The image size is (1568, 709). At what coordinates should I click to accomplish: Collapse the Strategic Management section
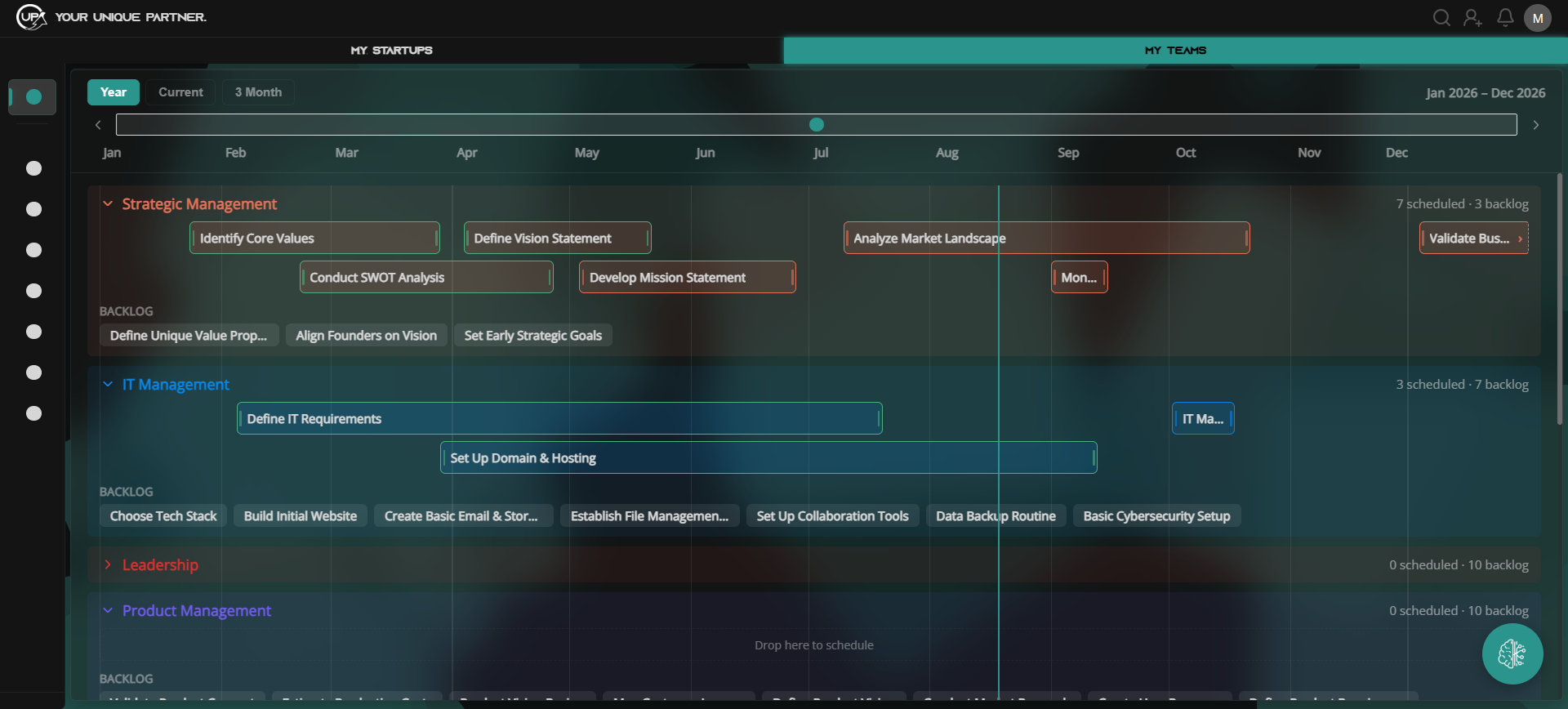click(x=108, y=203)
